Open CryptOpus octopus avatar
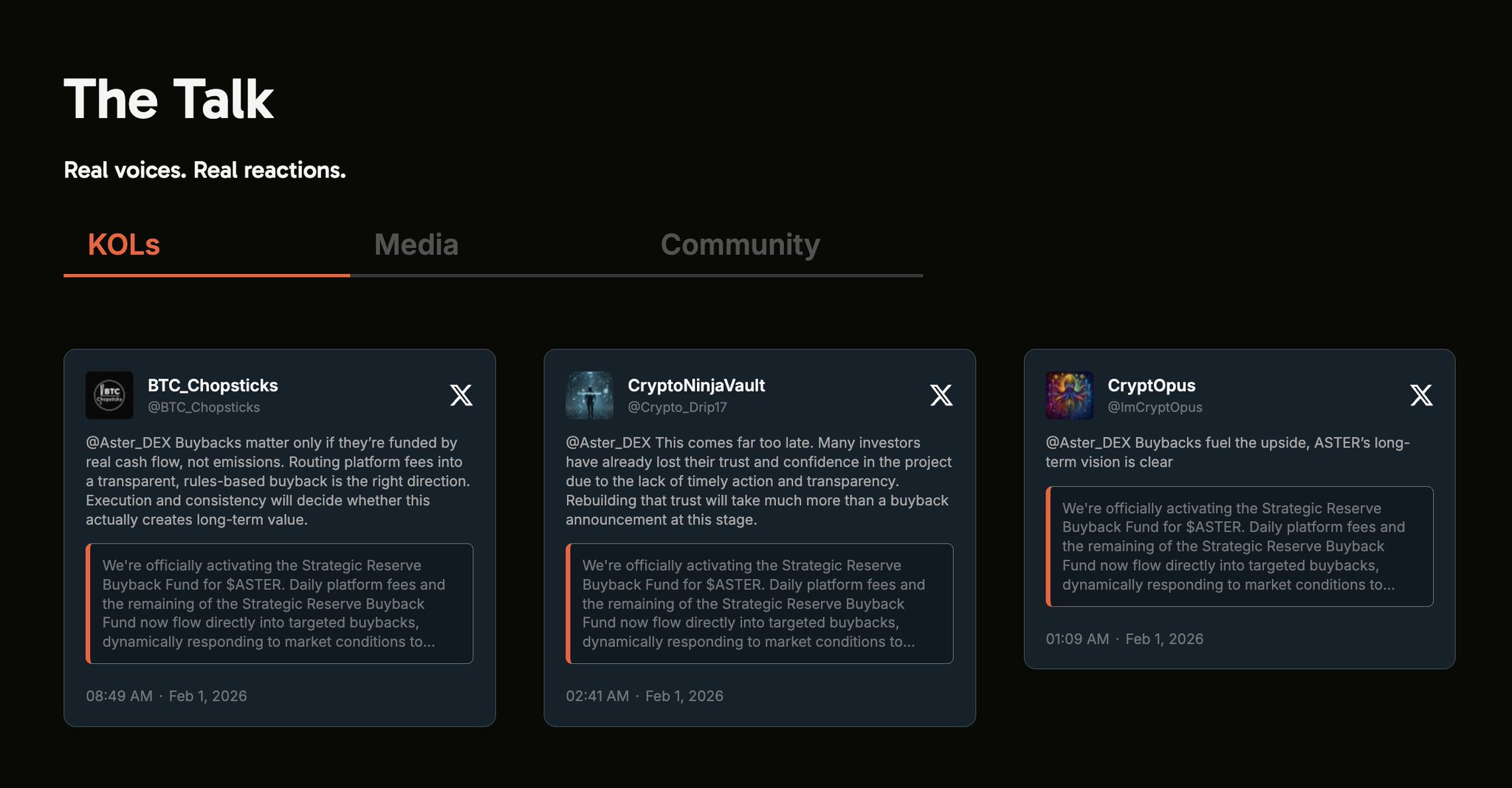The width and height of the screenshot is (1512, 788). point(1069,395)
